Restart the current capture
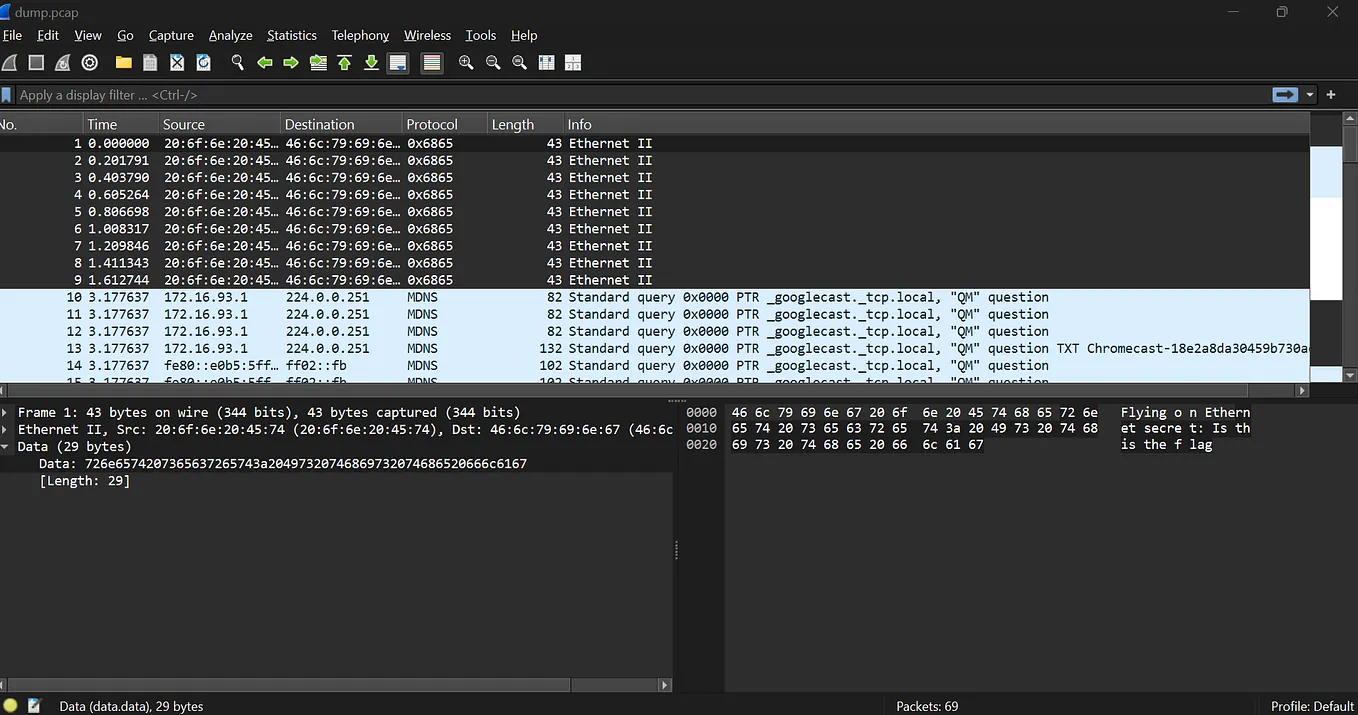 coord(62,62)
